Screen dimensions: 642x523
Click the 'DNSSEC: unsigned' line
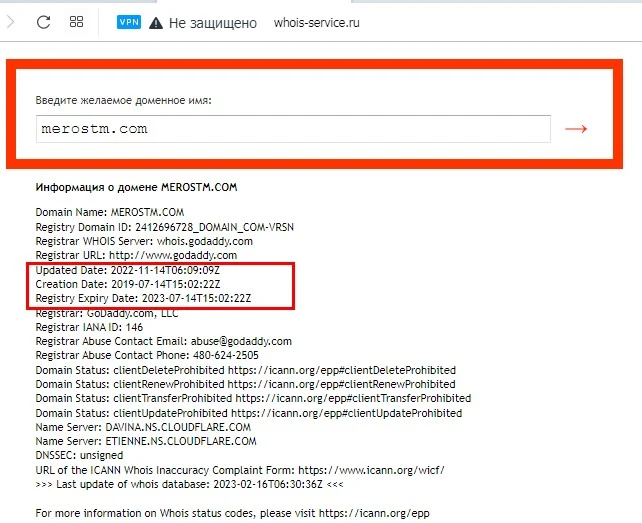(x=79, y=455)
